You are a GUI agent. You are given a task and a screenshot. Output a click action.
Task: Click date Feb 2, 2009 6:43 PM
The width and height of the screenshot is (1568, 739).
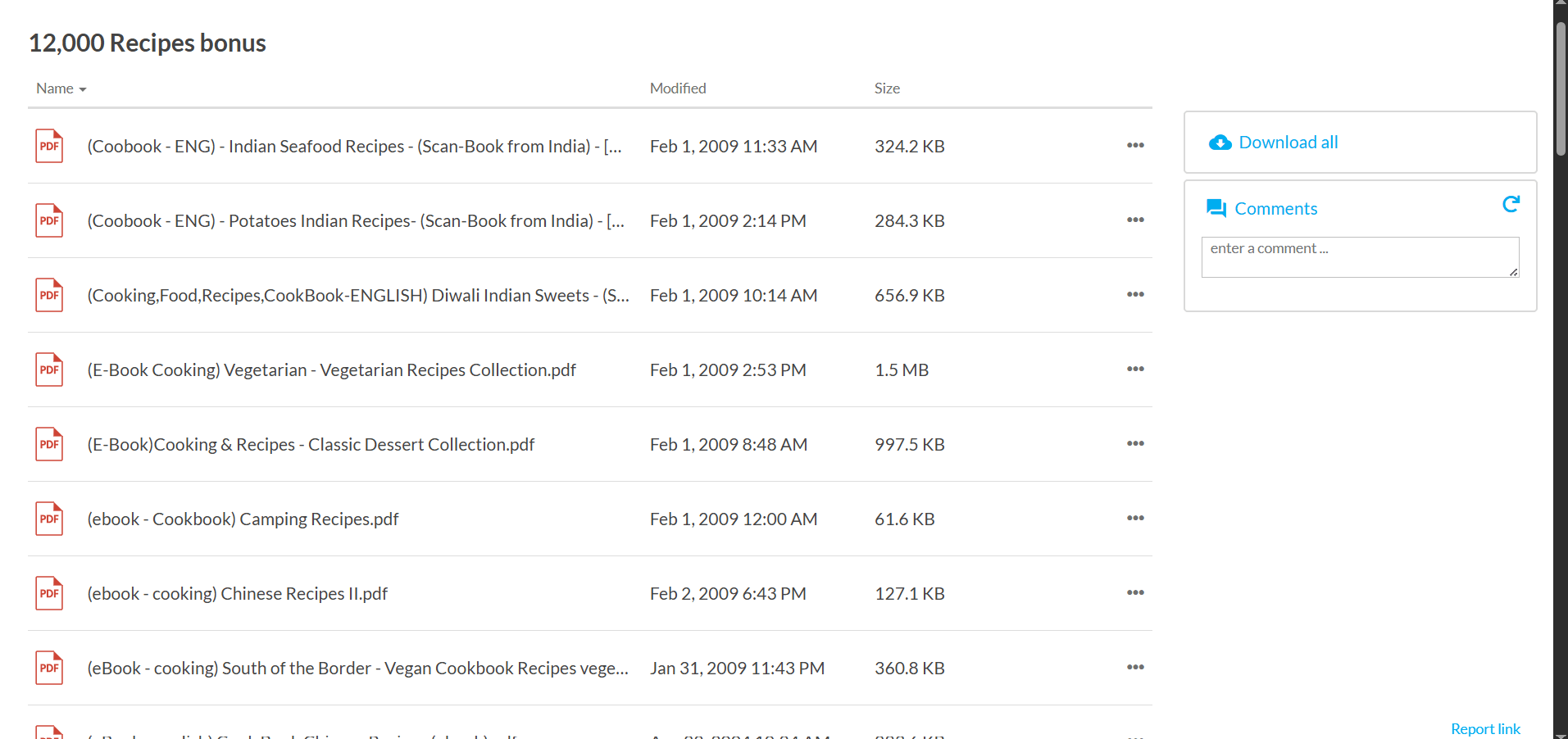[728, 593]
